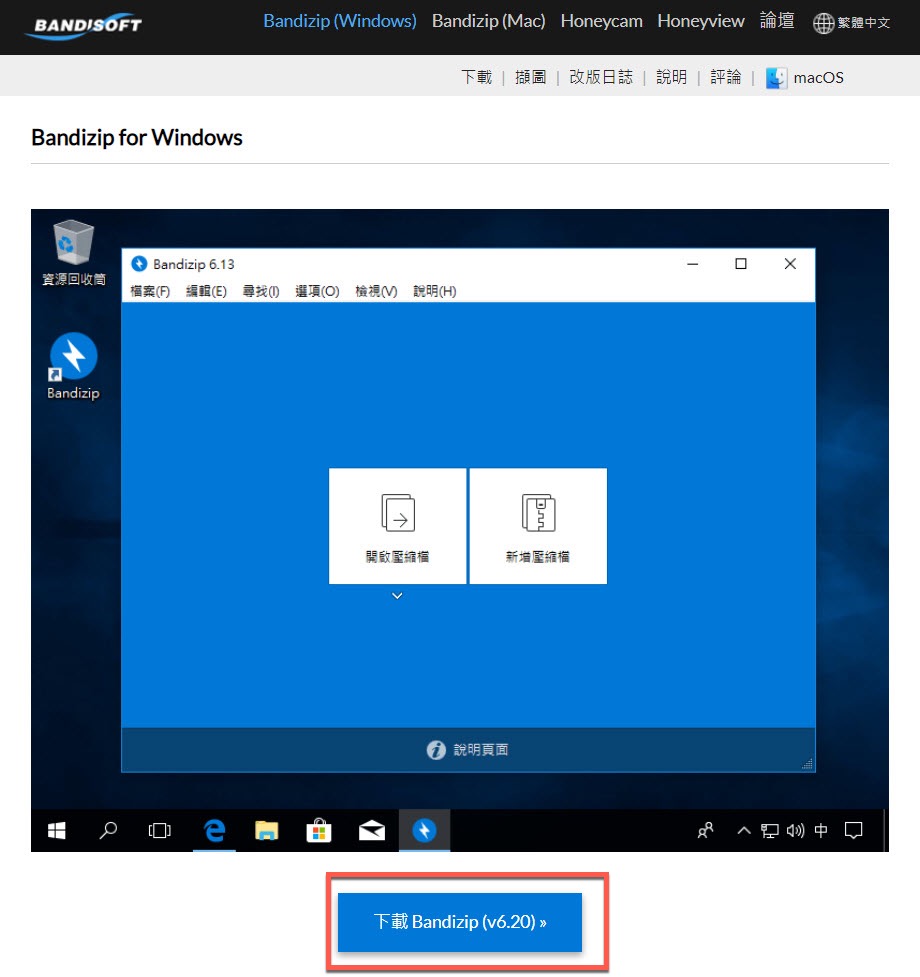
Task: Launch Microsoft Edge from the taskbar
Action: point(214,831)
